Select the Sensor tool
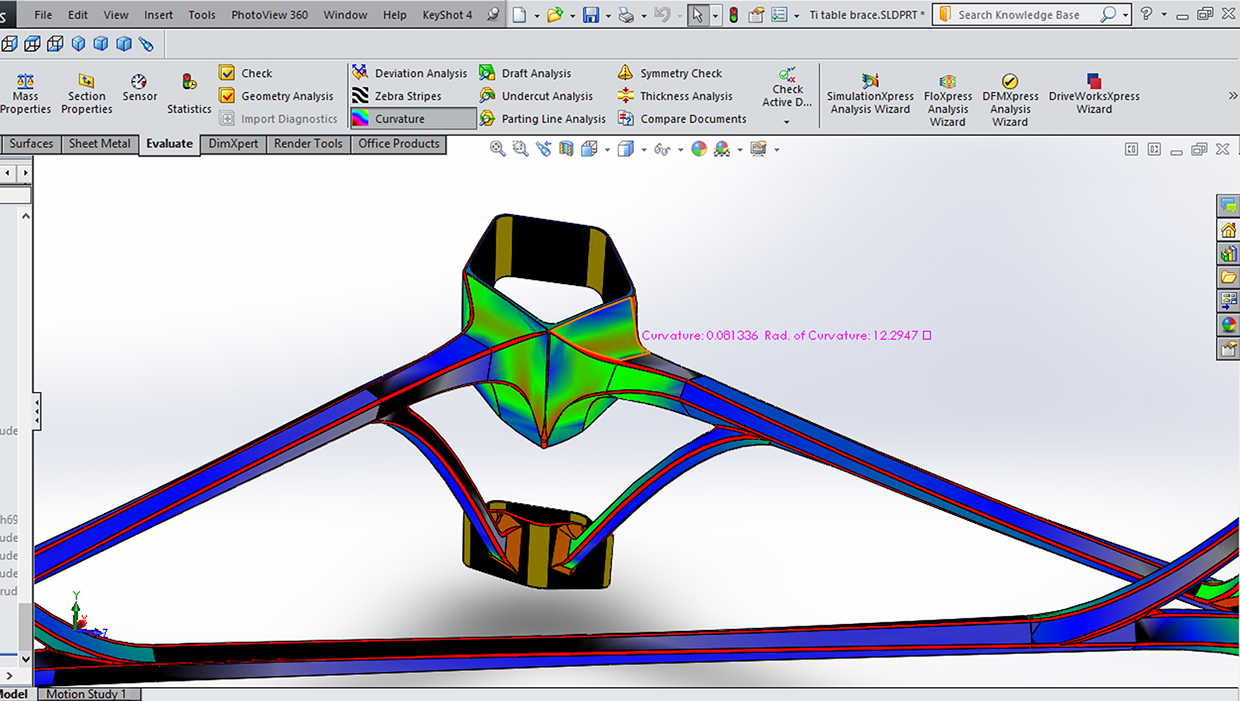Viewport: 1240px width, 701px height. pos(139,88)
